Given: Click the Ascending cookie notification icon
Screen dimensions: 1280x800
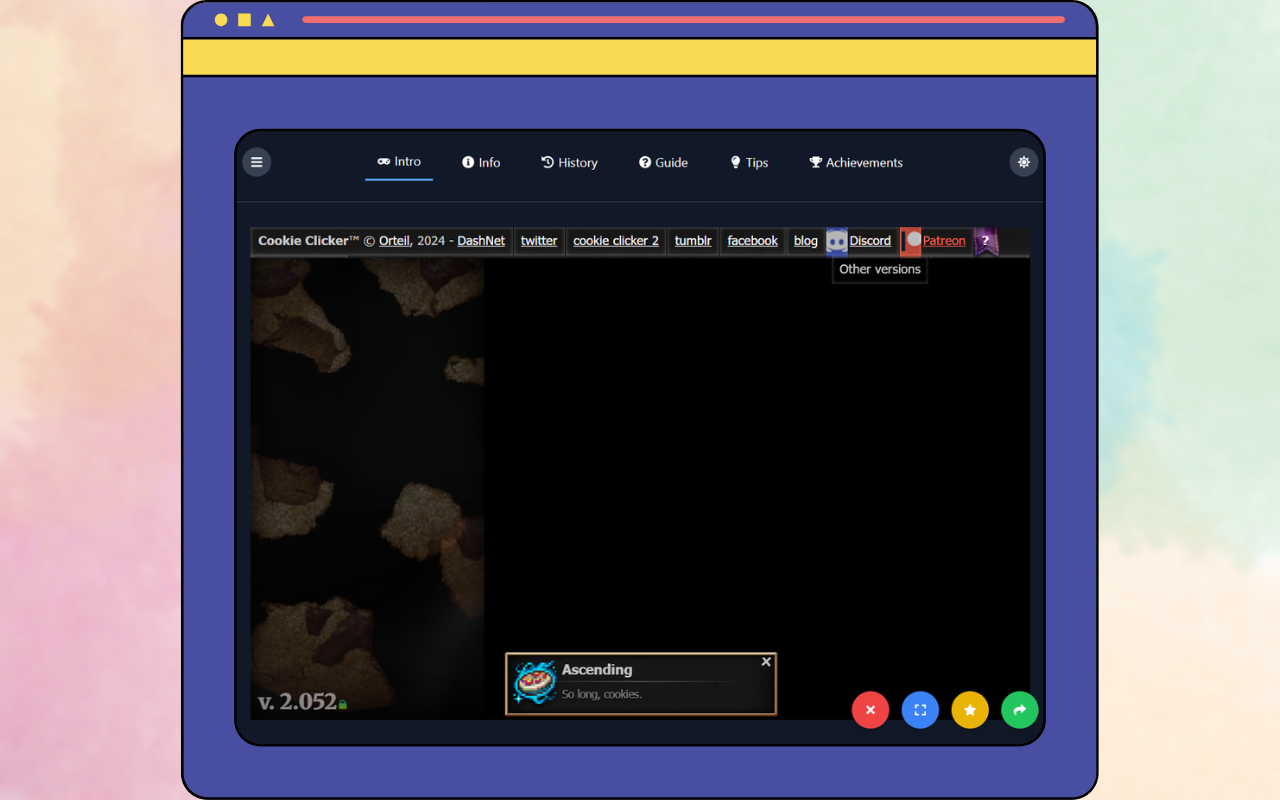Looking at the screenshot, I should pos(534,683).
